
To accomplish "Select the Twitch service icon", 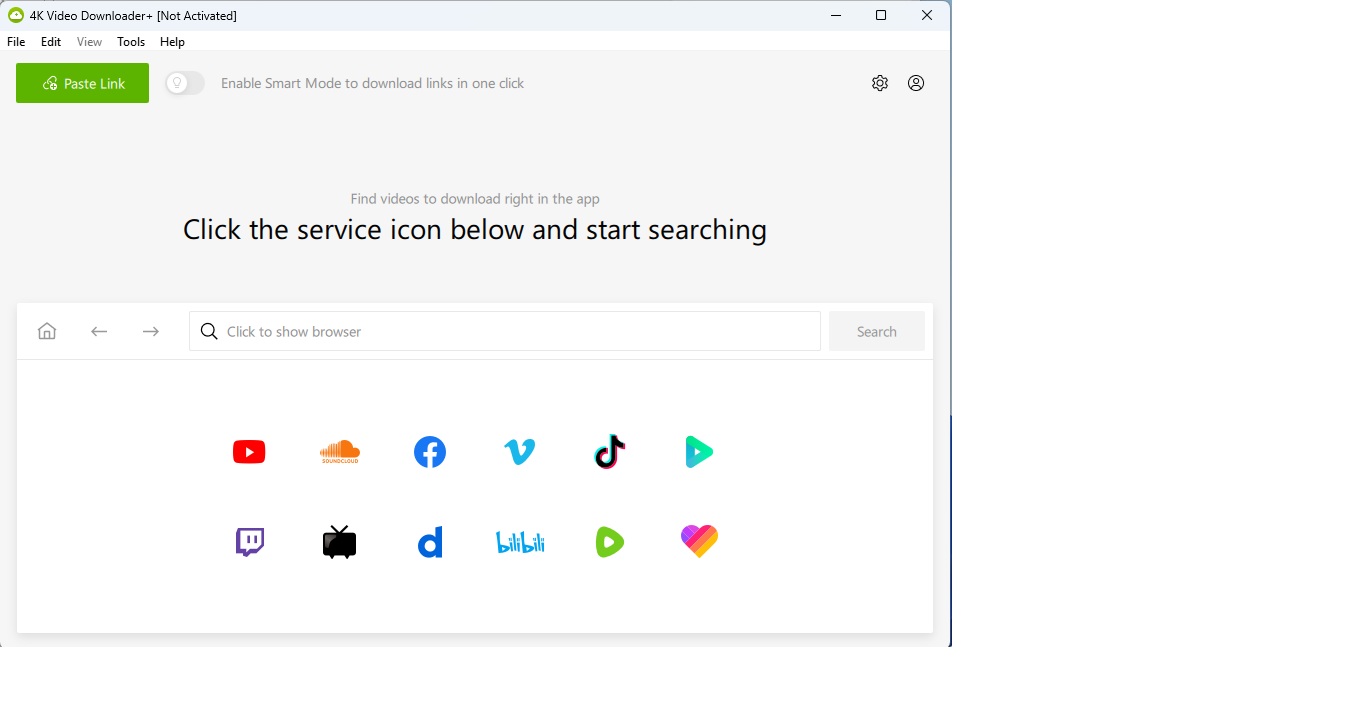I will point(249,542).
